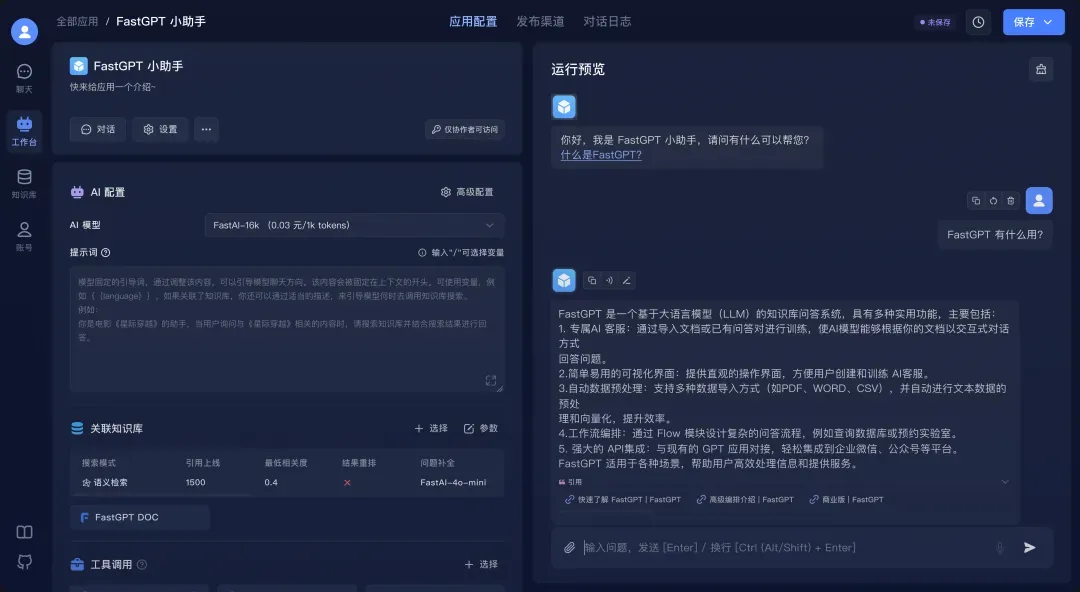Viewport: 1080px width, 592px height.
Task: Open the AI 模型 dropdown FastAI-16k
Action: tap(354, 225)
